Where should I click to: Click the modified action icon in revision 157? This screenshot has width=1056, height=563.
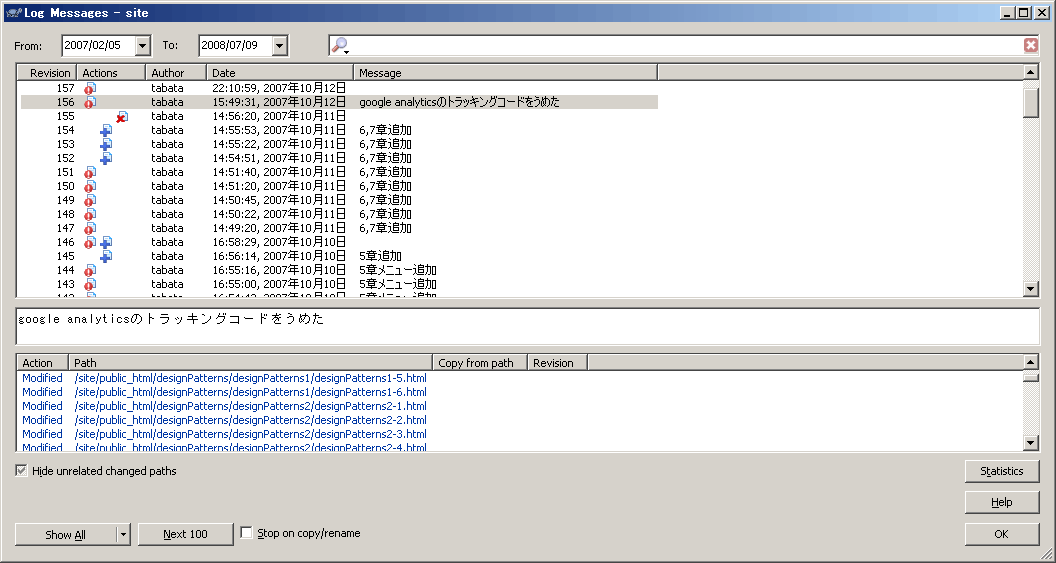tap(90, 89)
